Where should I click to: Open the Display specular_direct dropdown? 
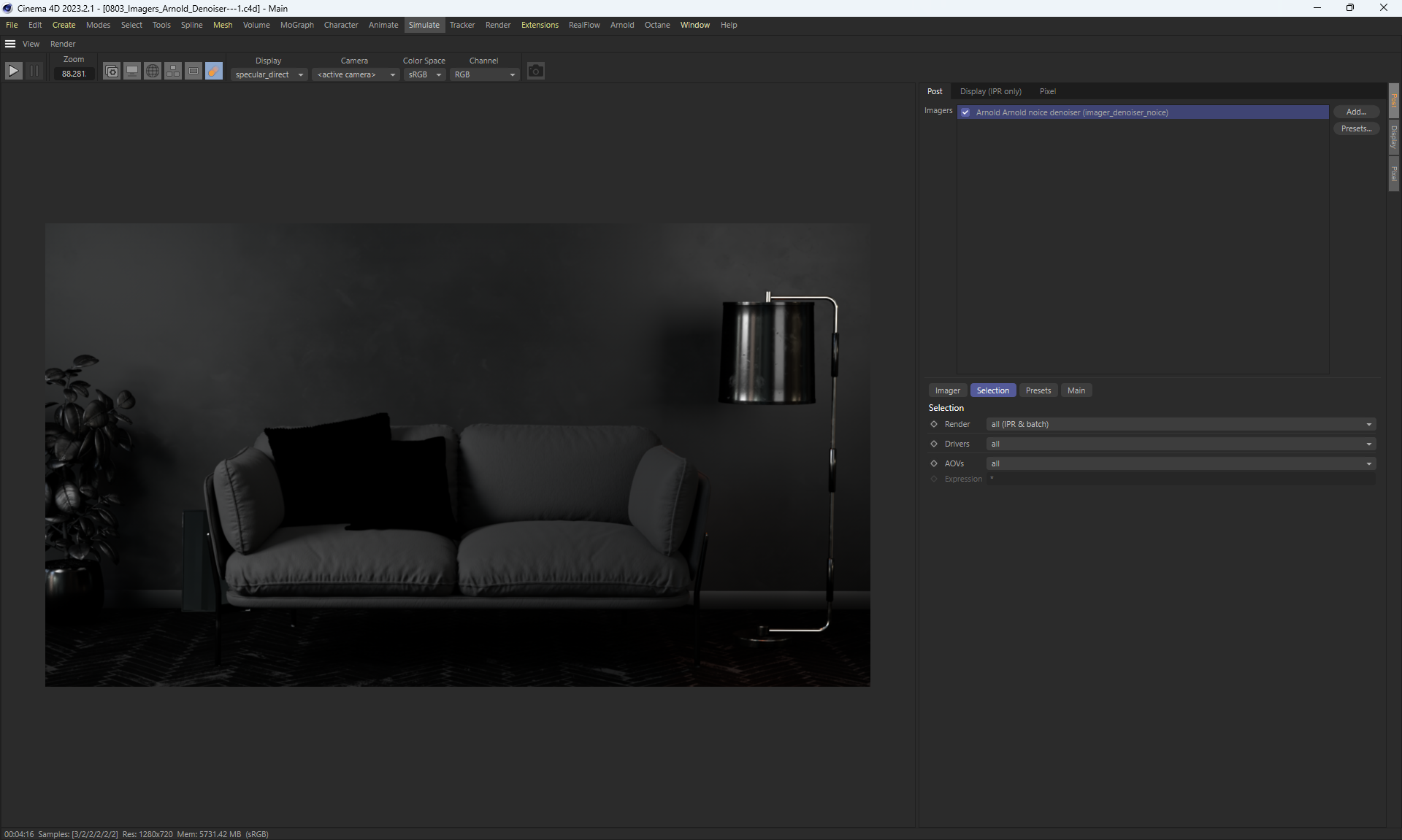click(269, 74)
